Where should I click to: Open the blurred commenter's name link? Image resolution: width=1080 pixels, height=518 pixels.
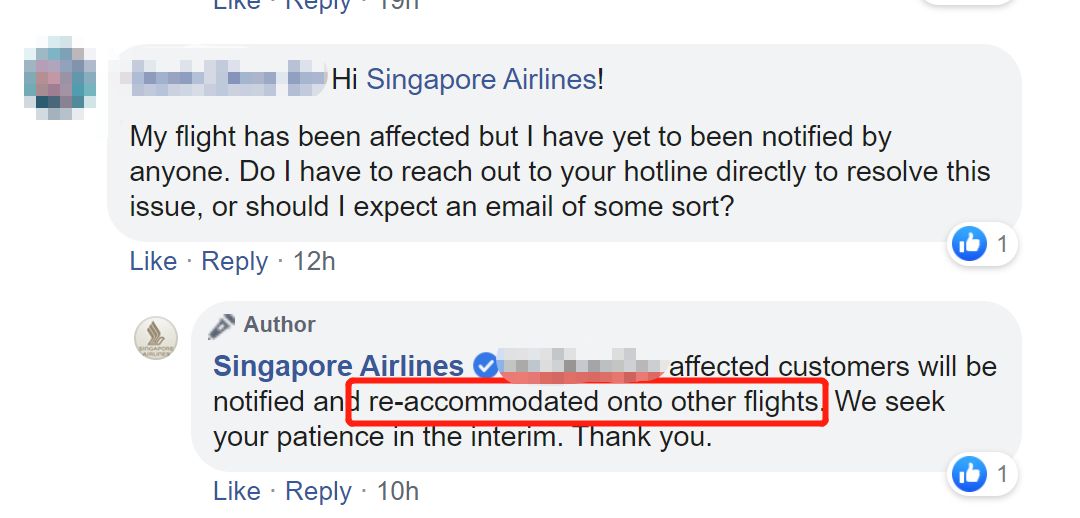pyautogui.click(x=228, y=79)
